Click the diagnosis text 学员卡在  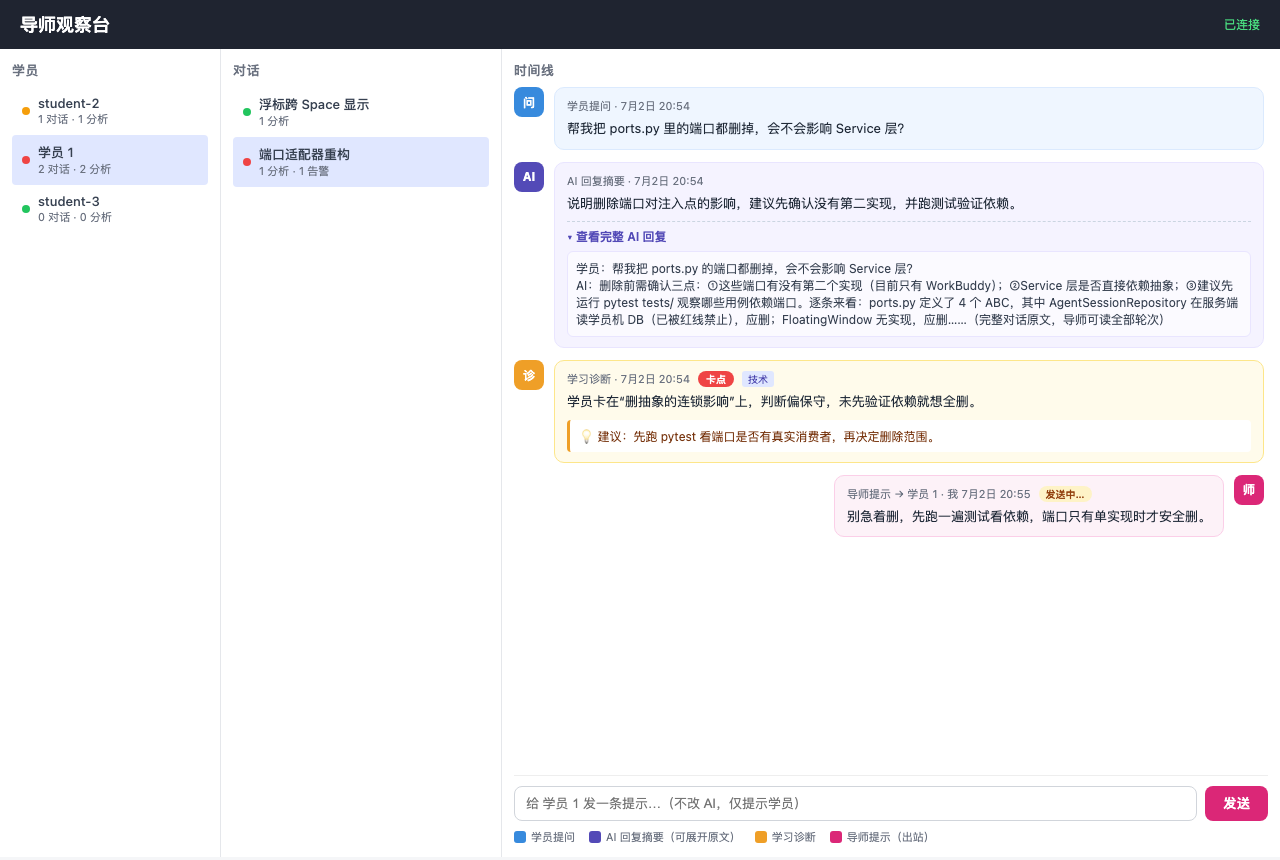[772, 401]
